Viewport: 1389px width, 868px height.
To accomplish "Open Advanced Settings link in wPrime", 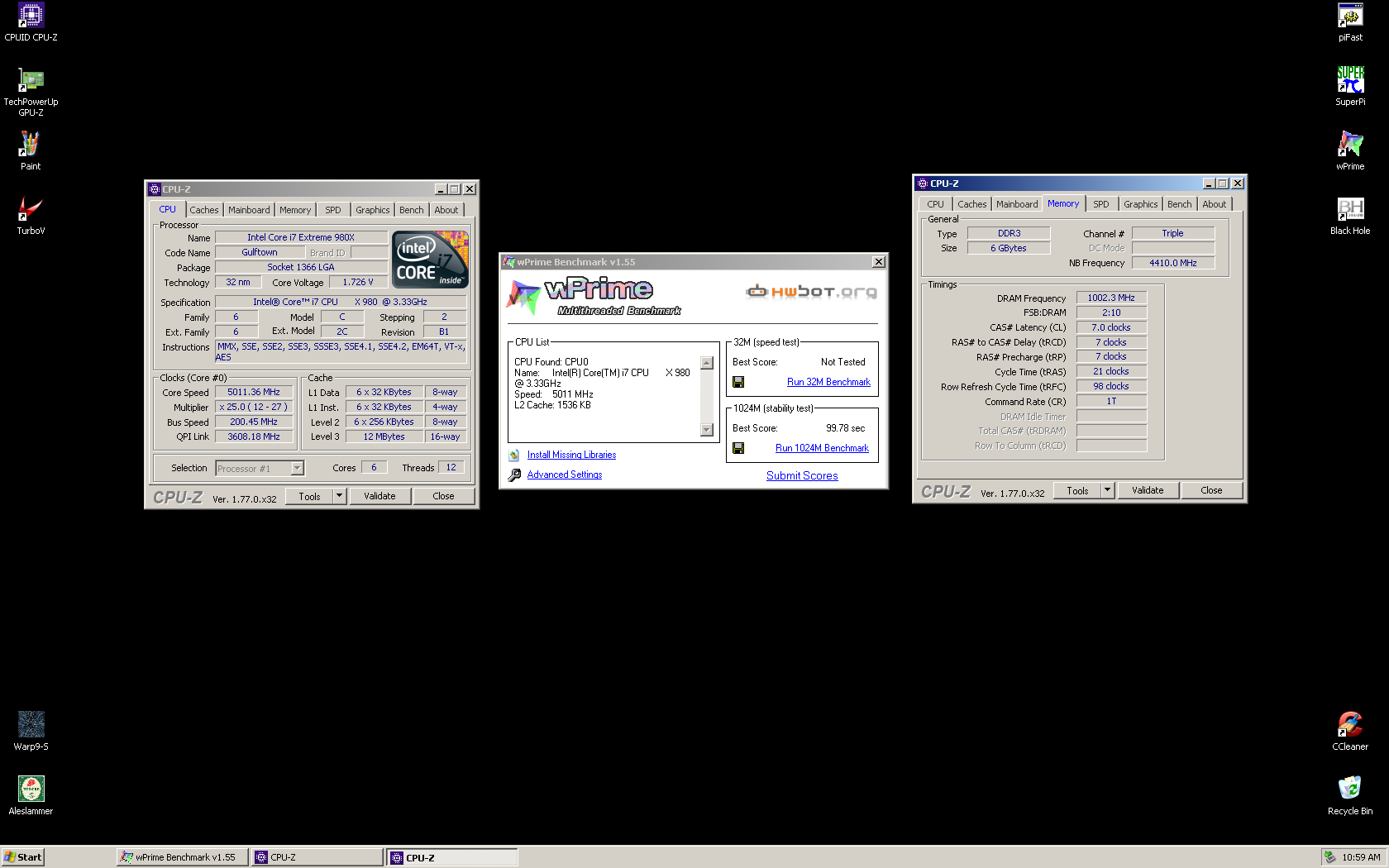I will [x=565, y=475].
